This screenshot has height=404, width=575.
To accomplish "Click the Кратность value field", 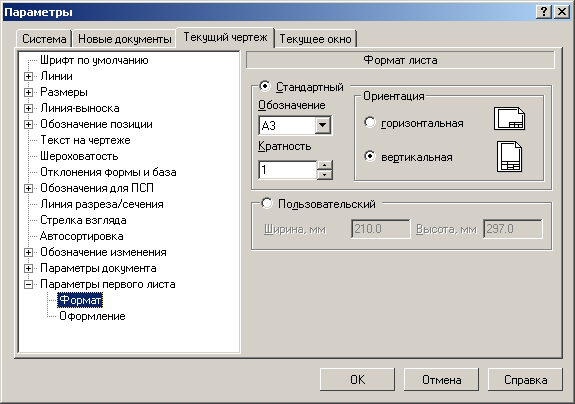I will (288, 170).
